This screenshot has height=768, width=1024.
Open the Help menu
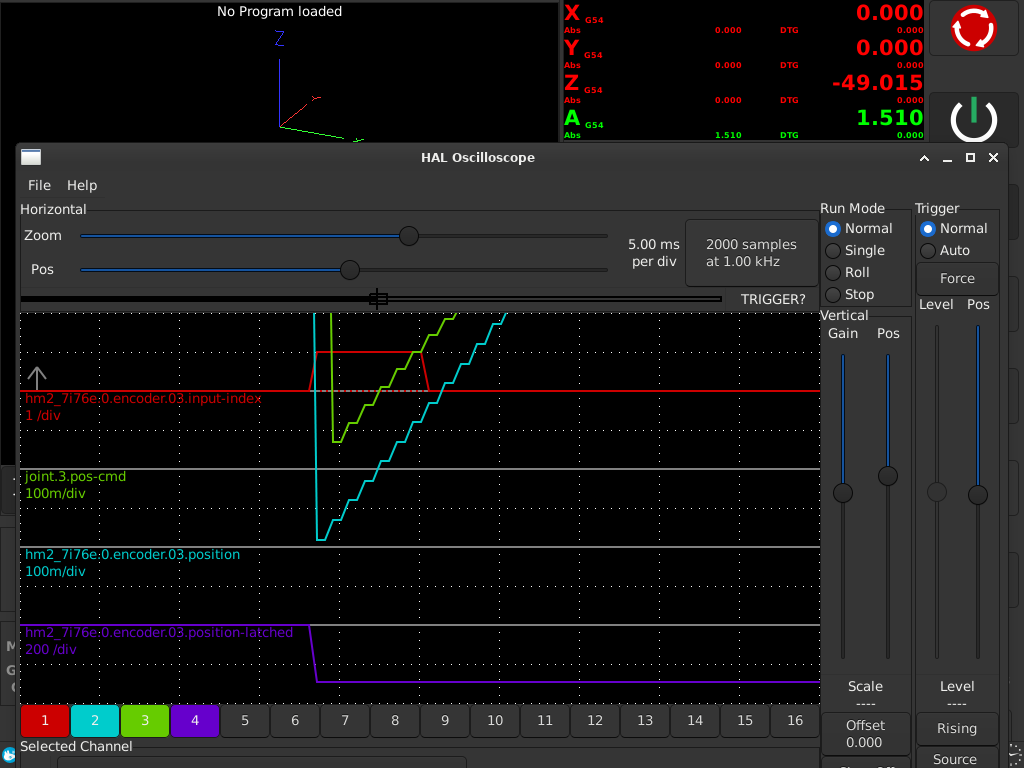82,185
